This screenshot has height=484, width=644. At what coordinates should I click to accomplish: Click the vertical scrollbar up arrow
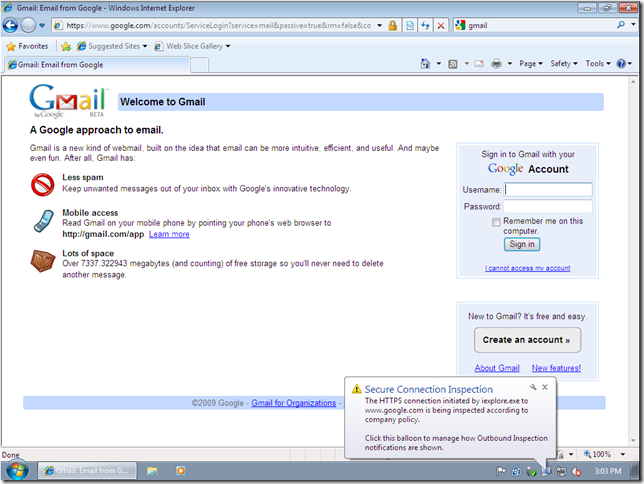coord(633,82)
